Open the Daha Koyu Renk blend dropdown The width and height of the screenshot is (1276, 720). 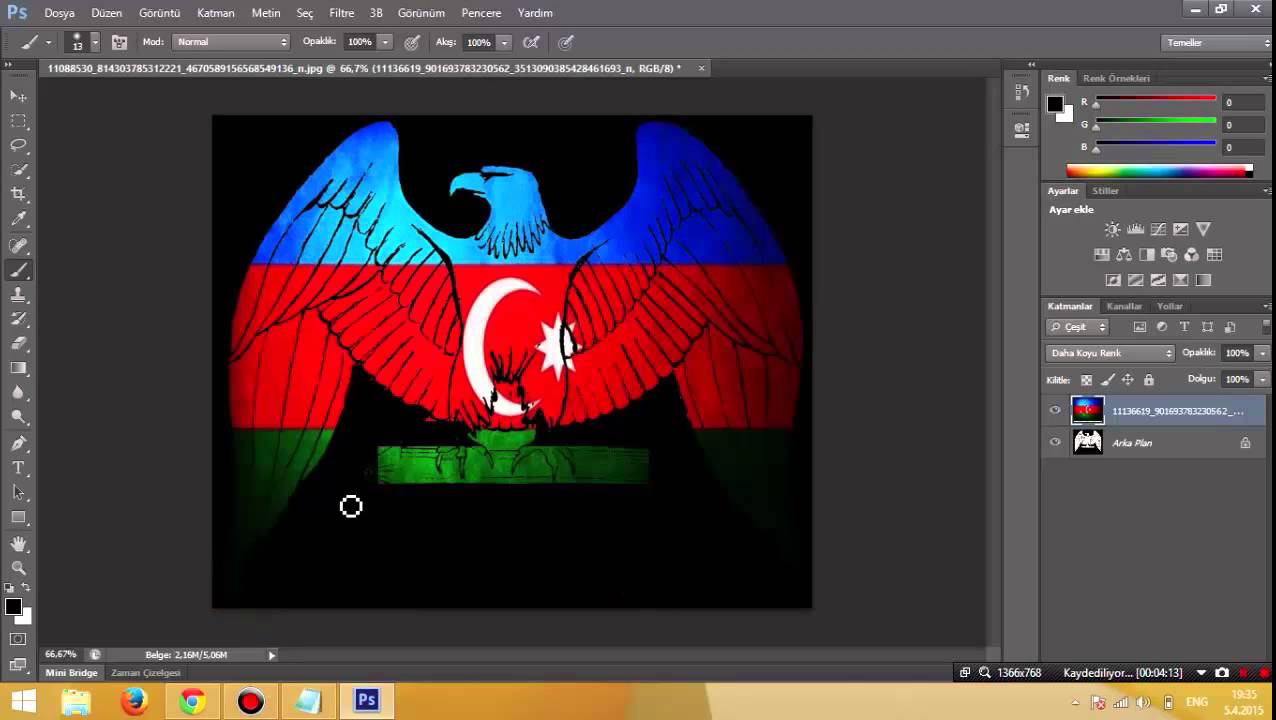coord(1110,353)
